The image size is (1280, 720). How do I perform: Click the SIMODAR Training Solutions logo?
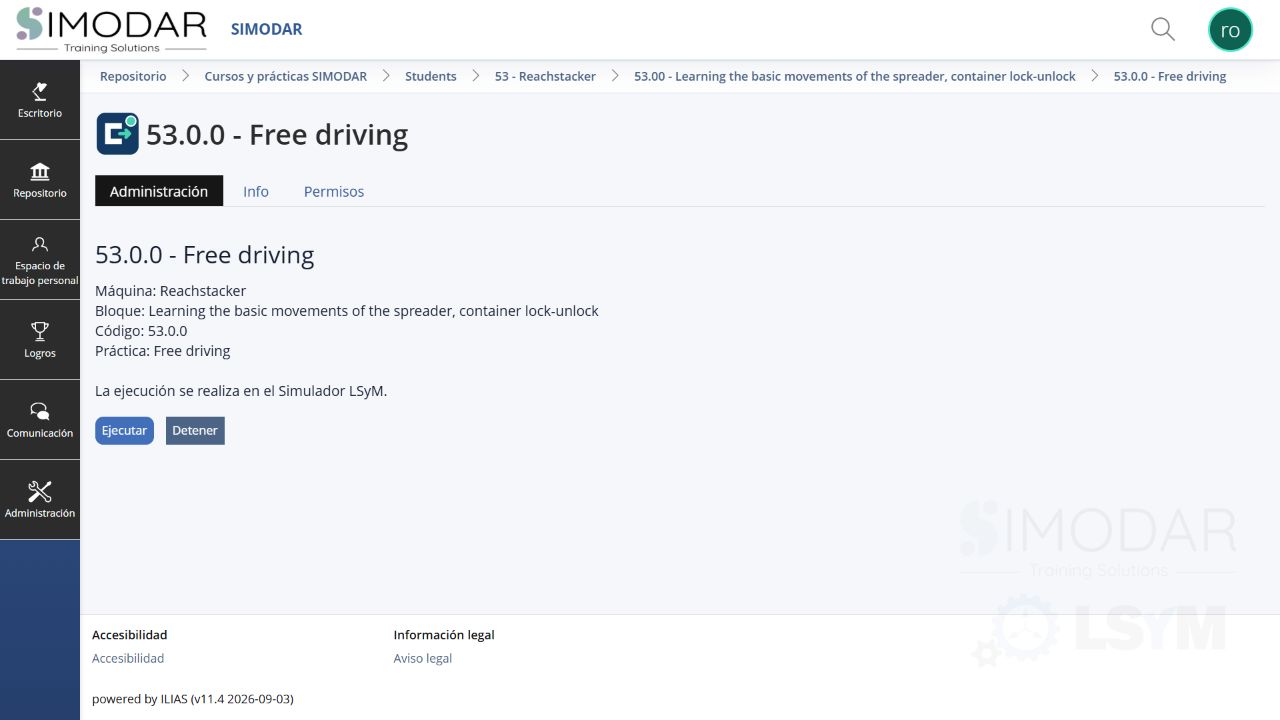coord(112,30)
